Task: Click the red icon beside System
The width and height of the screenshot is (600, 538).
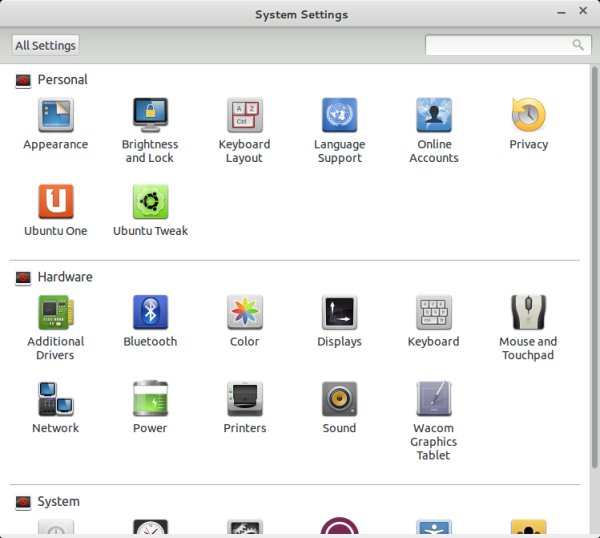Action: point(23,503)
